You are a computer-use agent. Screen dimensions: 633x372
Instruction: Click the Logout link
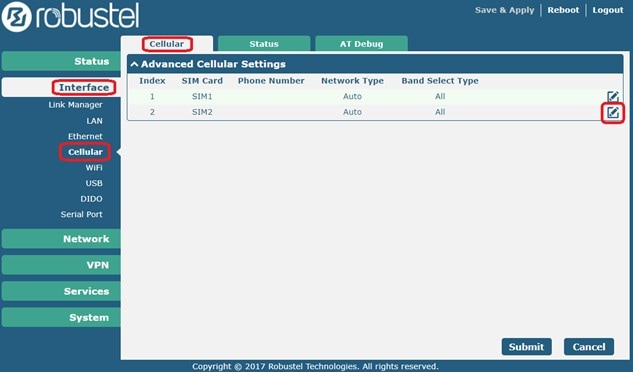point(608,10)
